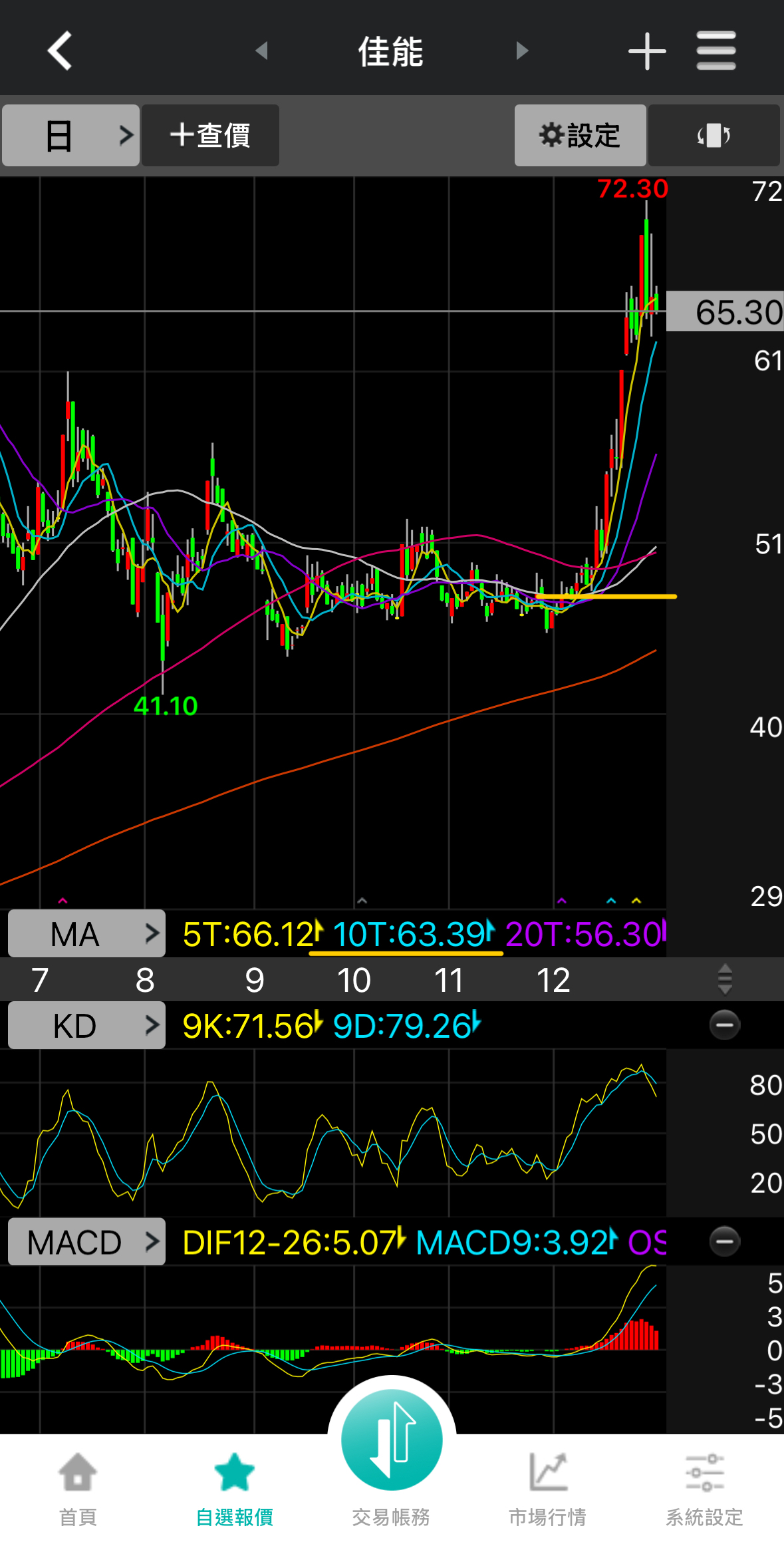
Task: Tap the chart panel resize handle
Action: click(x=725, y=980)
